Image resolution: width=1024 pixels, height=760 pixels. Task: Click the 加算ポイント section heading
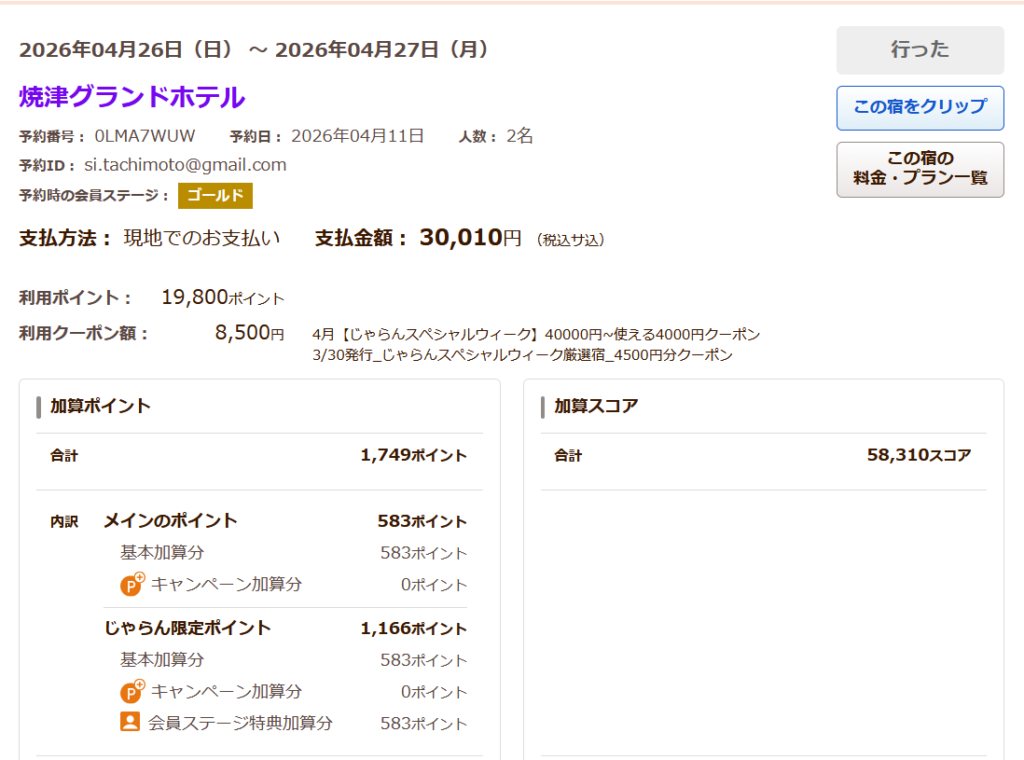tap(101, 406)
